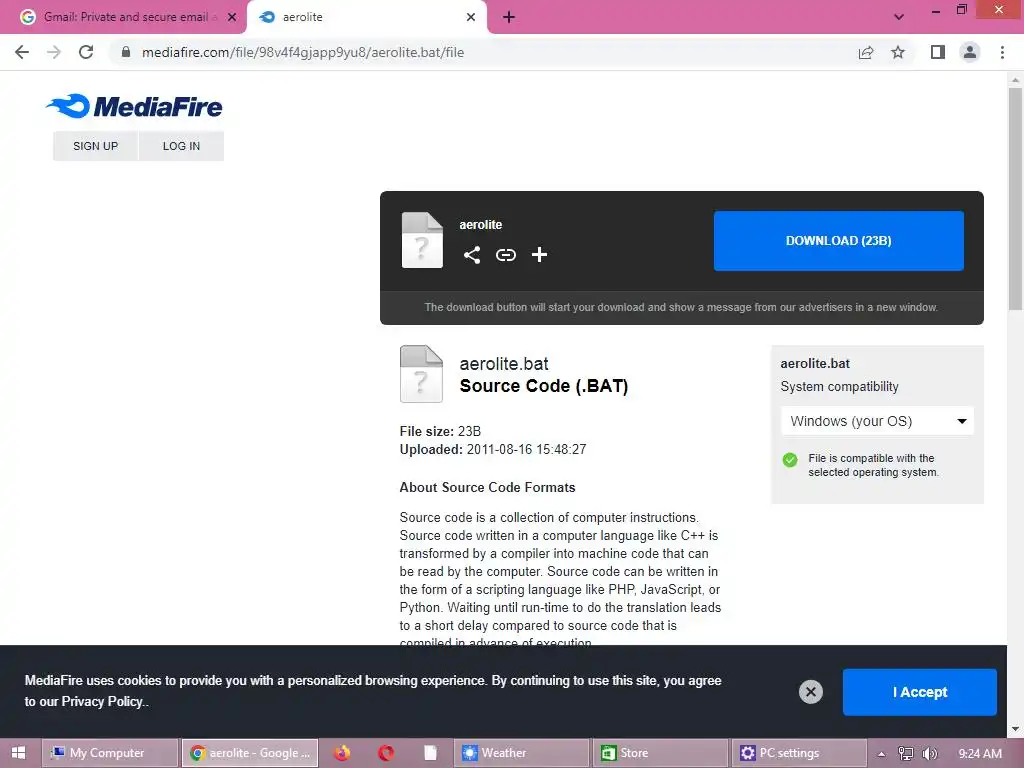Open PC settings from the taskbar
Image resolution: width=1024 pixels, height=768 pixels.
coord(799,753)
